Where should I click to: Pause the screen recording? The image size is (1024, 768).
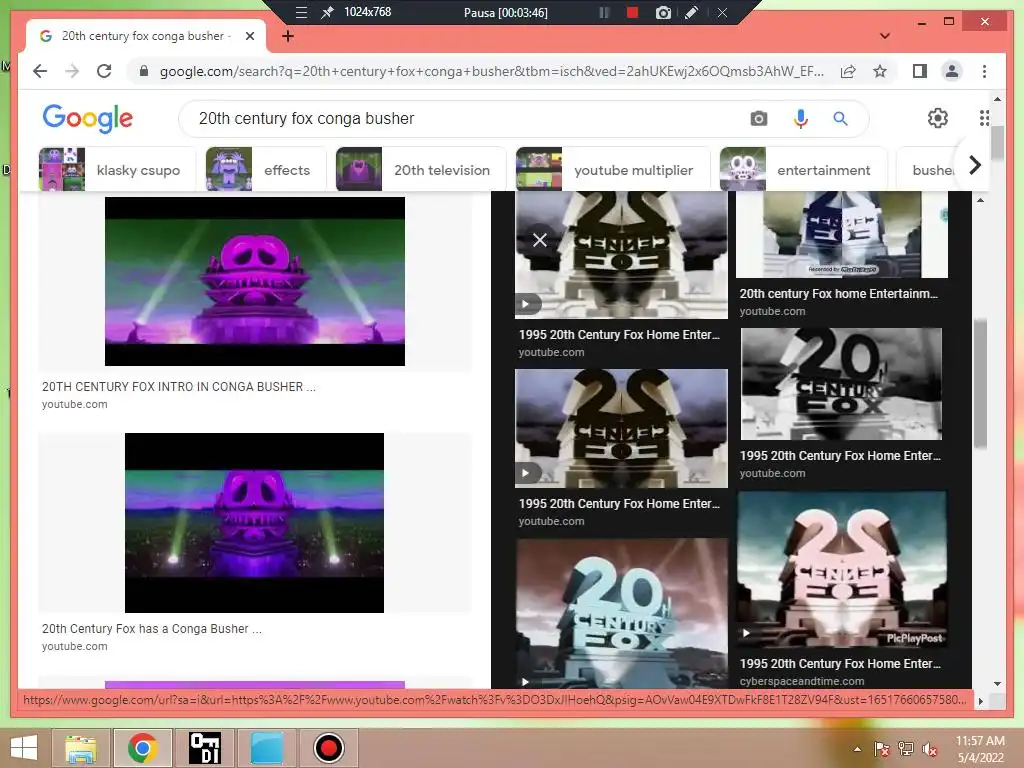tap(604, 12)
